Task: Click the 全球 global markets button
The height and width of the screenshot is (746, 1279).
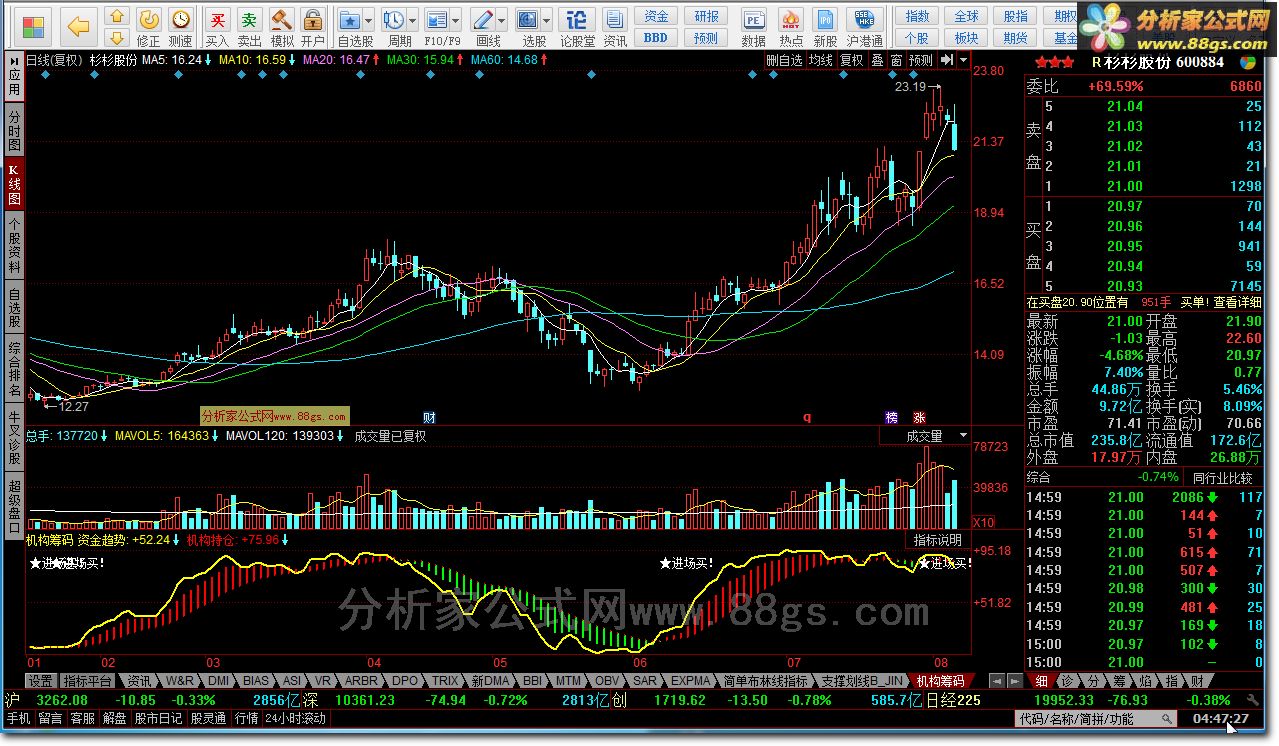Action: (966, 16)
